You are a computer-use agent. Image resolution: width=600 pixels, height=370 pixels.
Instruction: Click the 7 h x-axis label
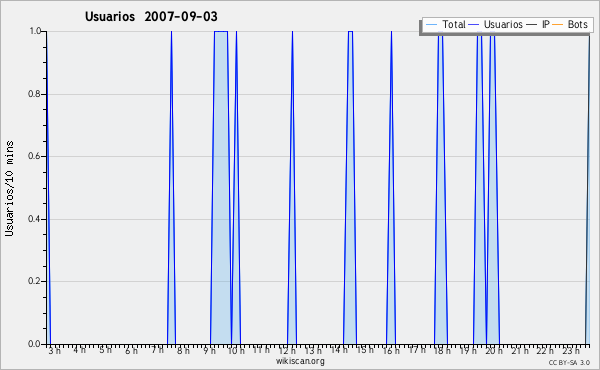point(157,350)
